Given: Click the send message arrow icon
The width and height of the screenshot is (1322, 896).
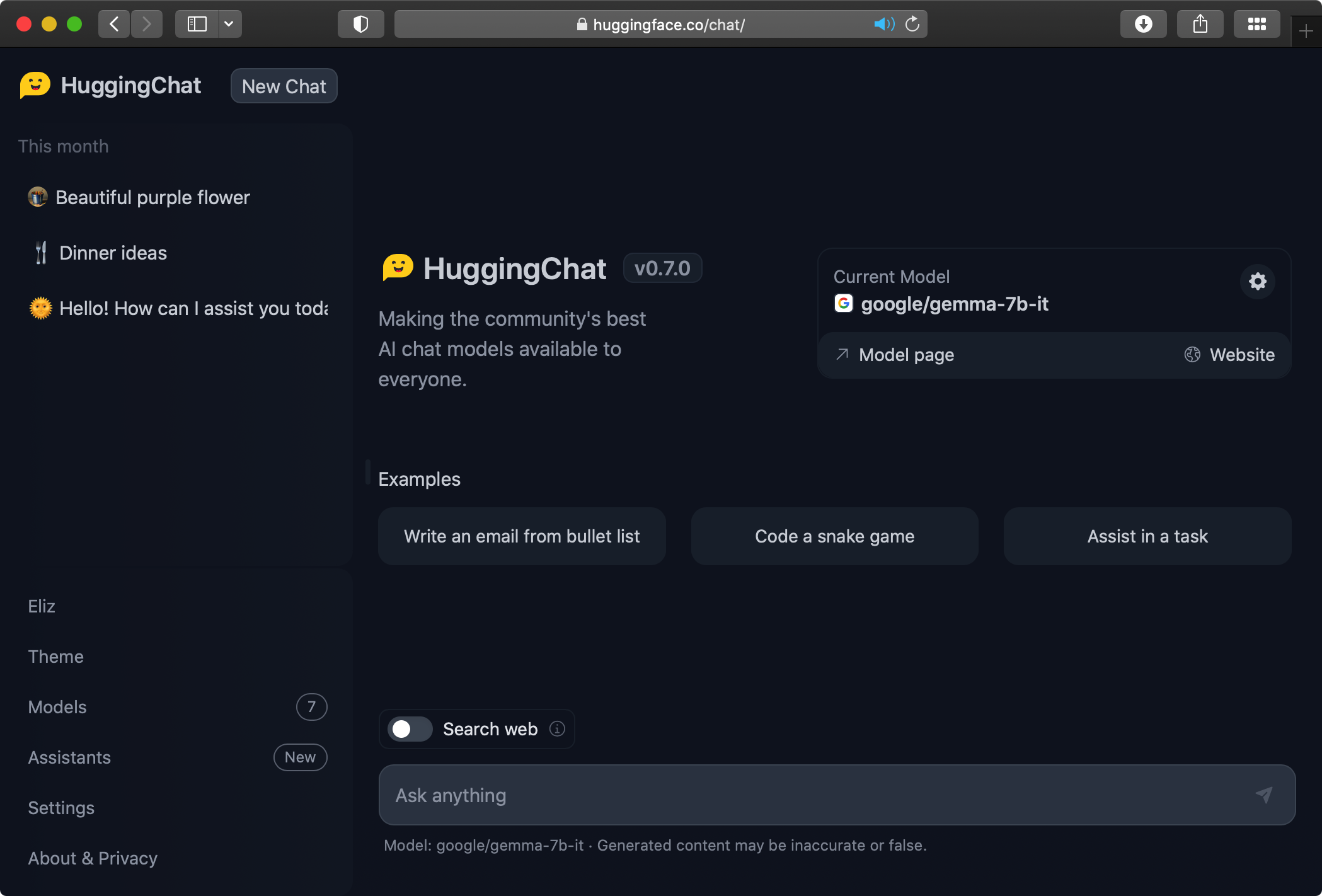Looking at the screenshot, I should pos(1263,795).
